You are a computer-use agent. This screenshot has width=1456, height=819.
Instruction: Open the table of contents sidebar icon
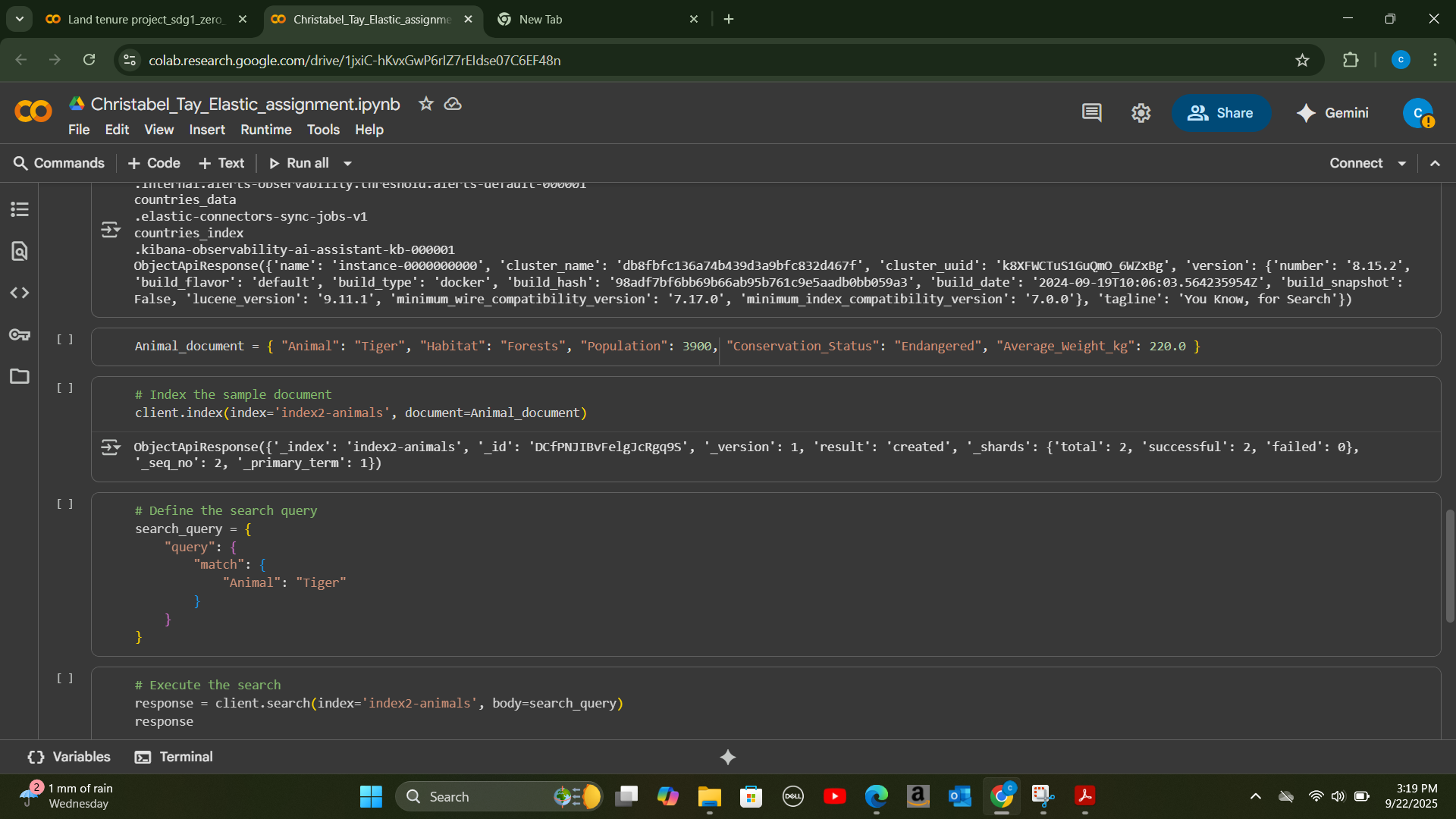point(20,209)
